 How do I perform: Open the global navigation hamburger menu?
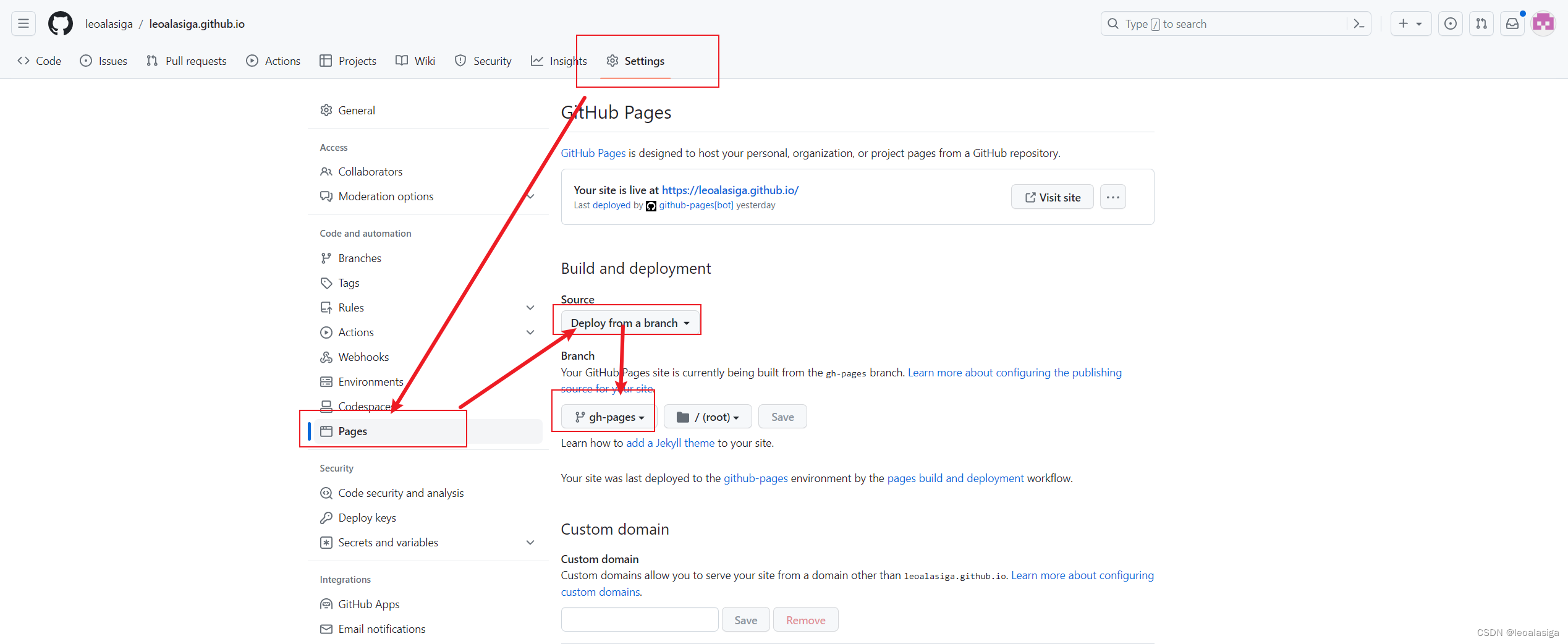pos(23,23)
